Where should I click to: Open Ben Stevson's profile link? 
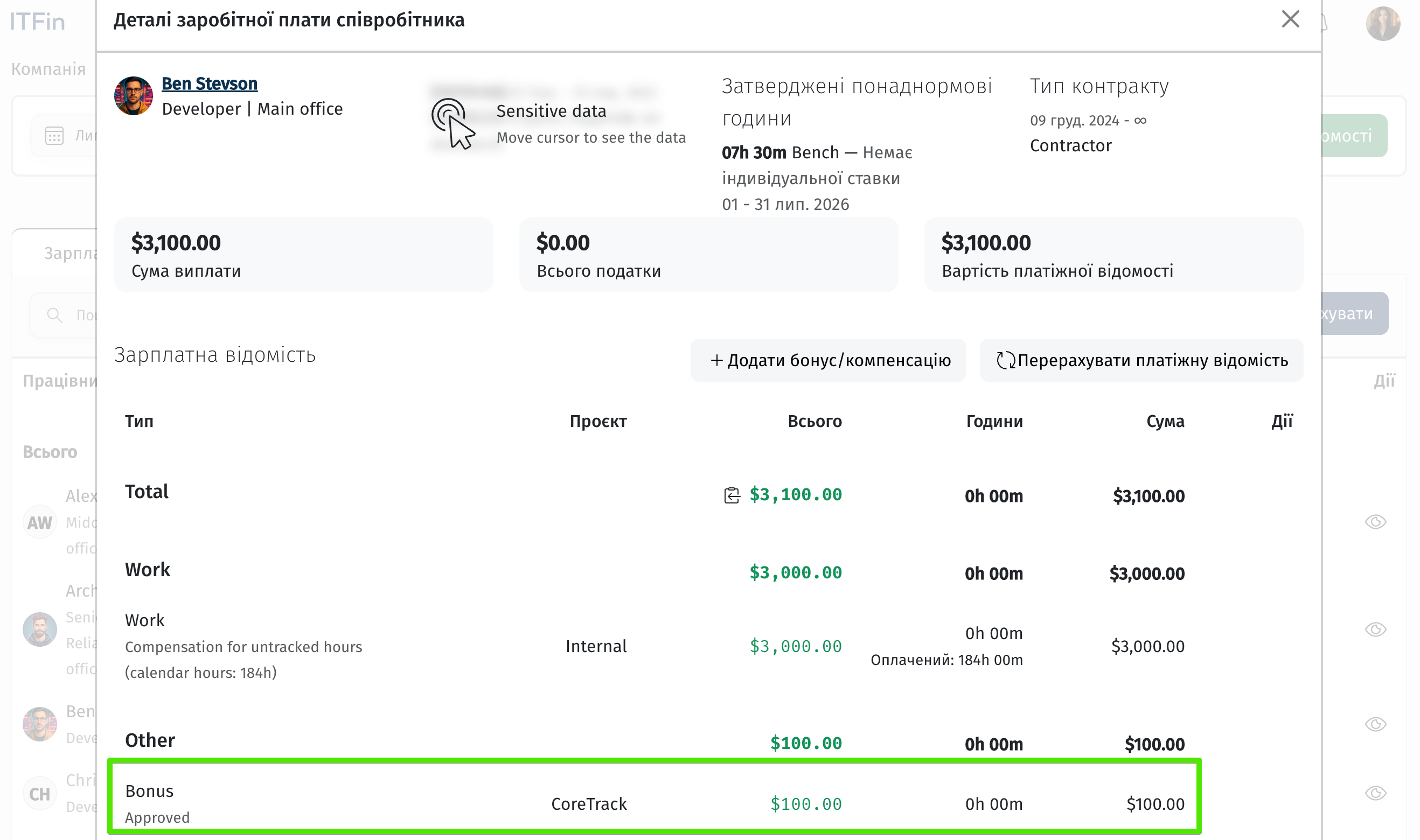tap(210, 84)
